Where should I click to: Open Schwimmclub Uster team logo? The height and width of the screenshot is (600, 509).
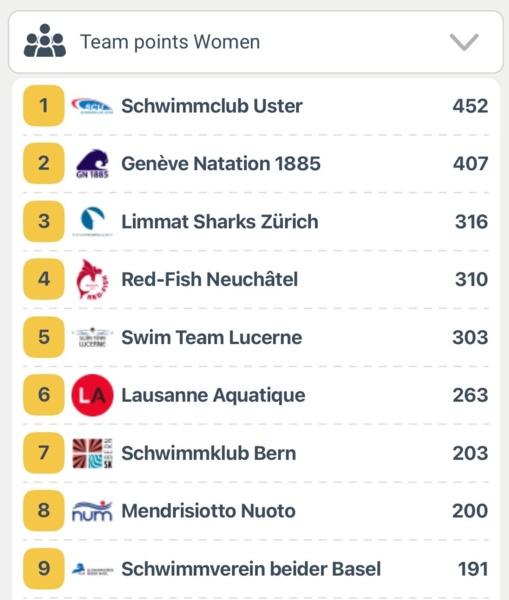tap(92, 106)
